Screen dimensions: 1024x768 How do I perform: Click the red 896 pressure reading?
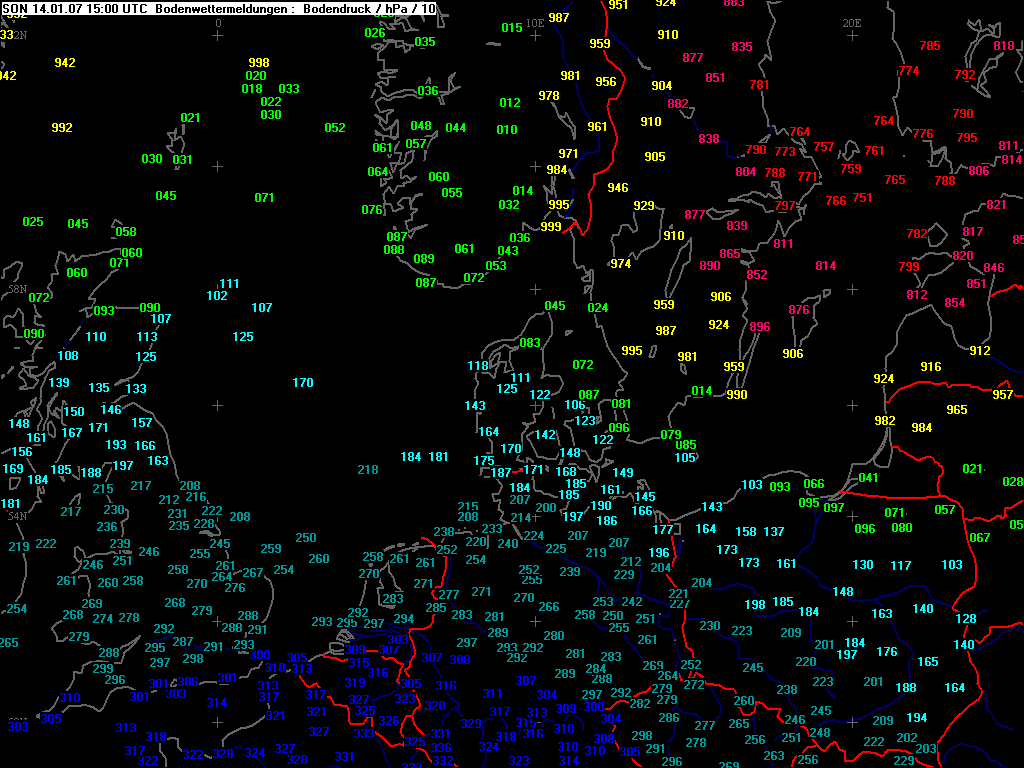760,327
